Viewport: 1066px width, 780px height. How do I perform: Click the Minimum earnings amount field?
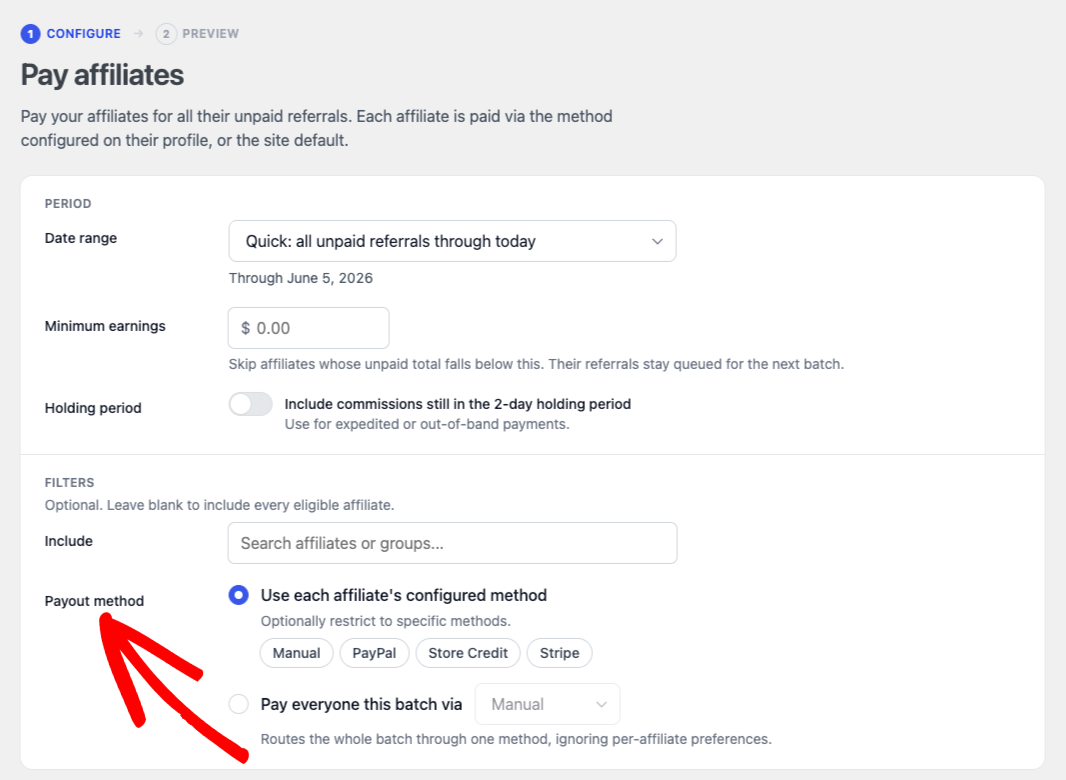[x=309, y=328]
